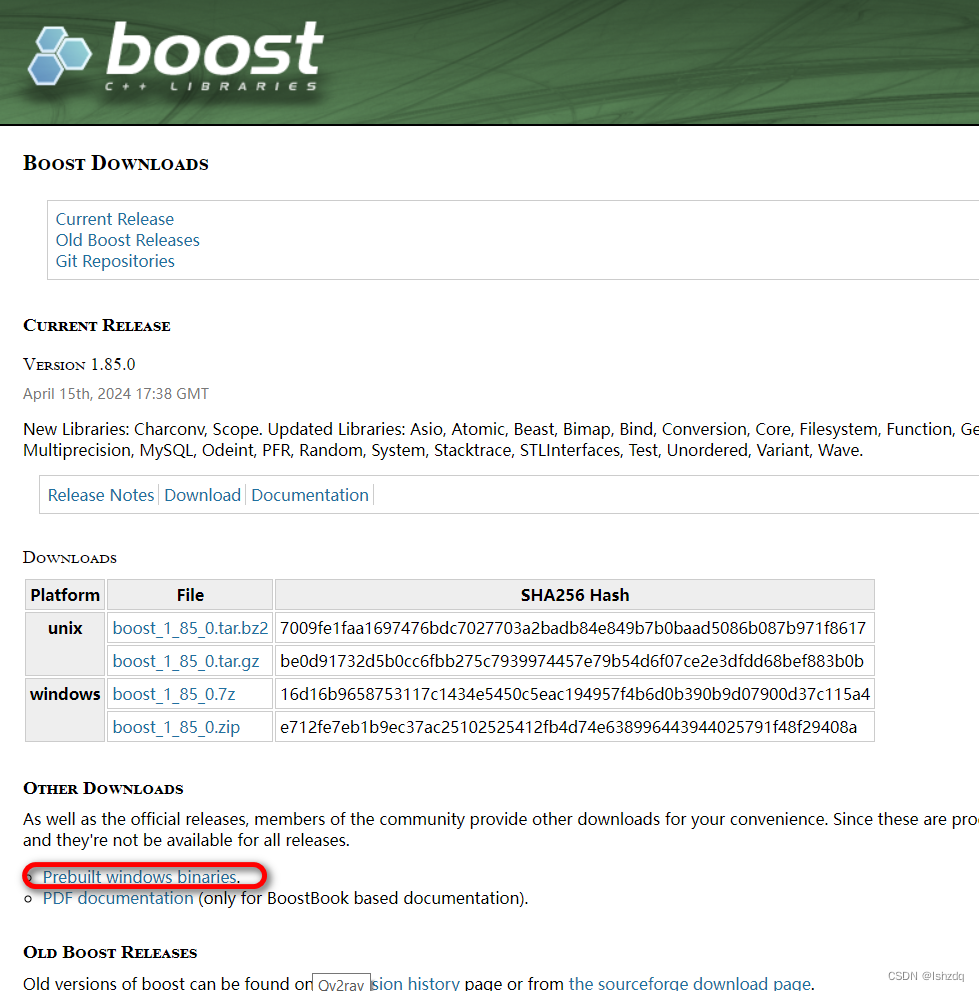979x991 pixels.
Task: Open the Release Notes for 1.85.0
Action: (100, 495)
